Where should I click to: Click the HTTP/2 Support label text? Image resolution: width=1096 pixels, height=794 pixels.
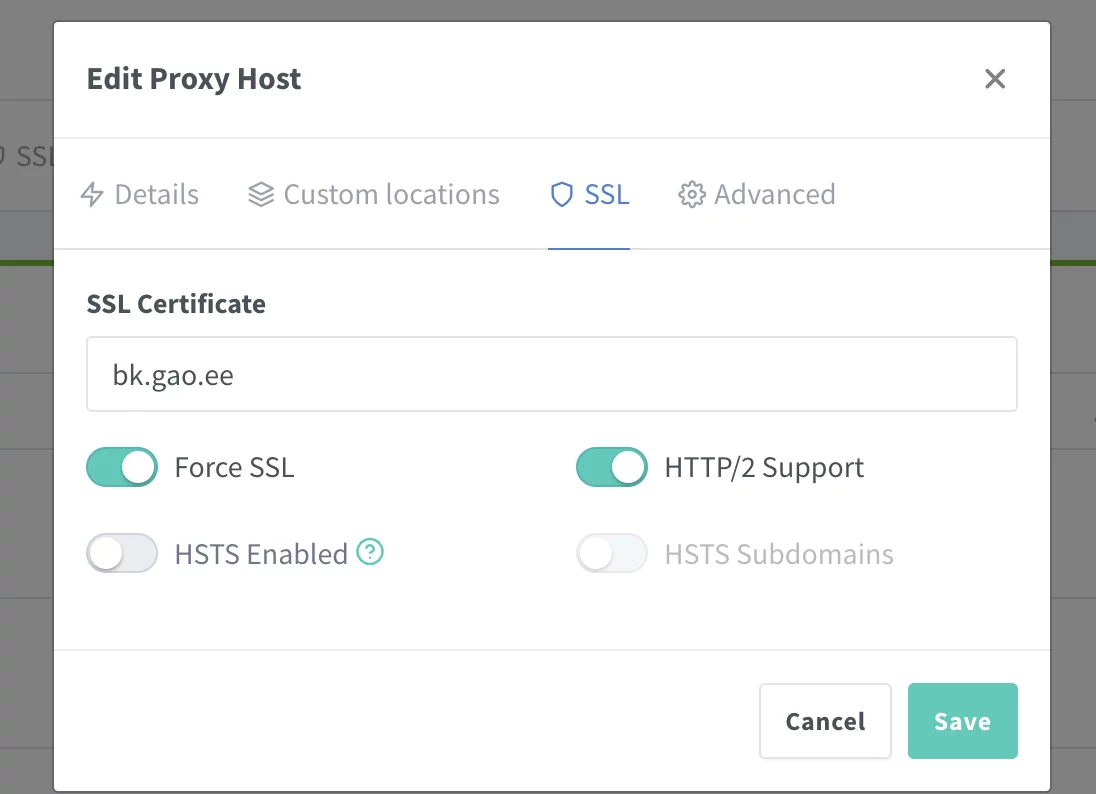pyautogui.click(x=764, y=467)
